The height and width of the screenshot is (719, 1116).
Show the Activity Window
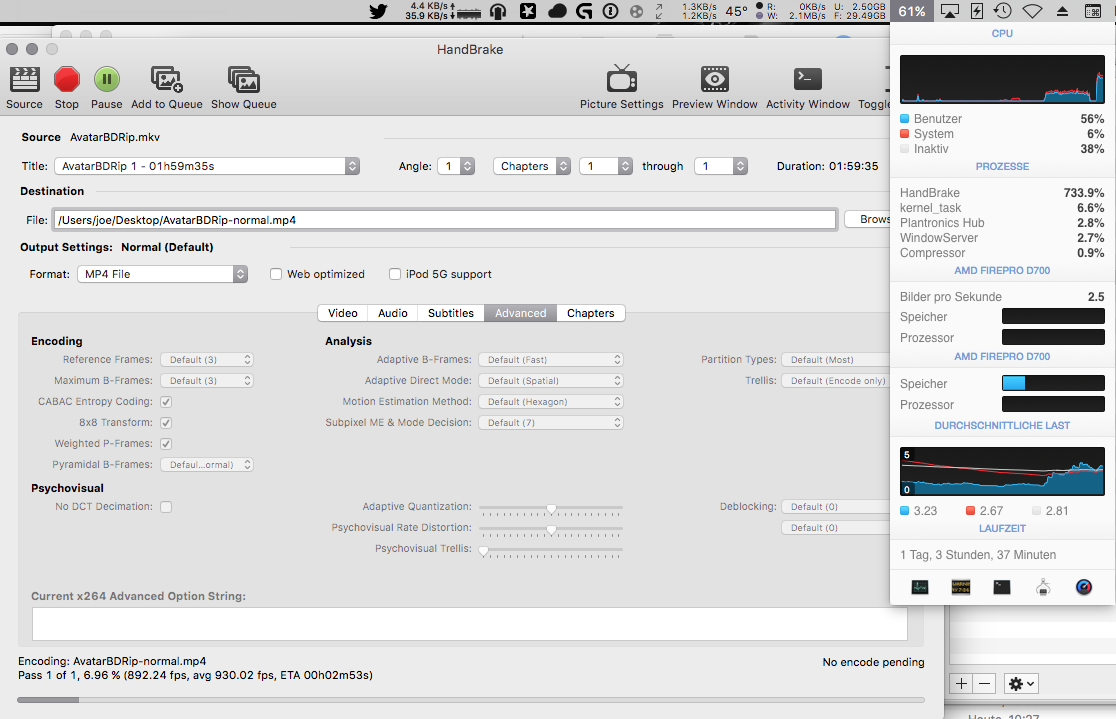point(808,79)
